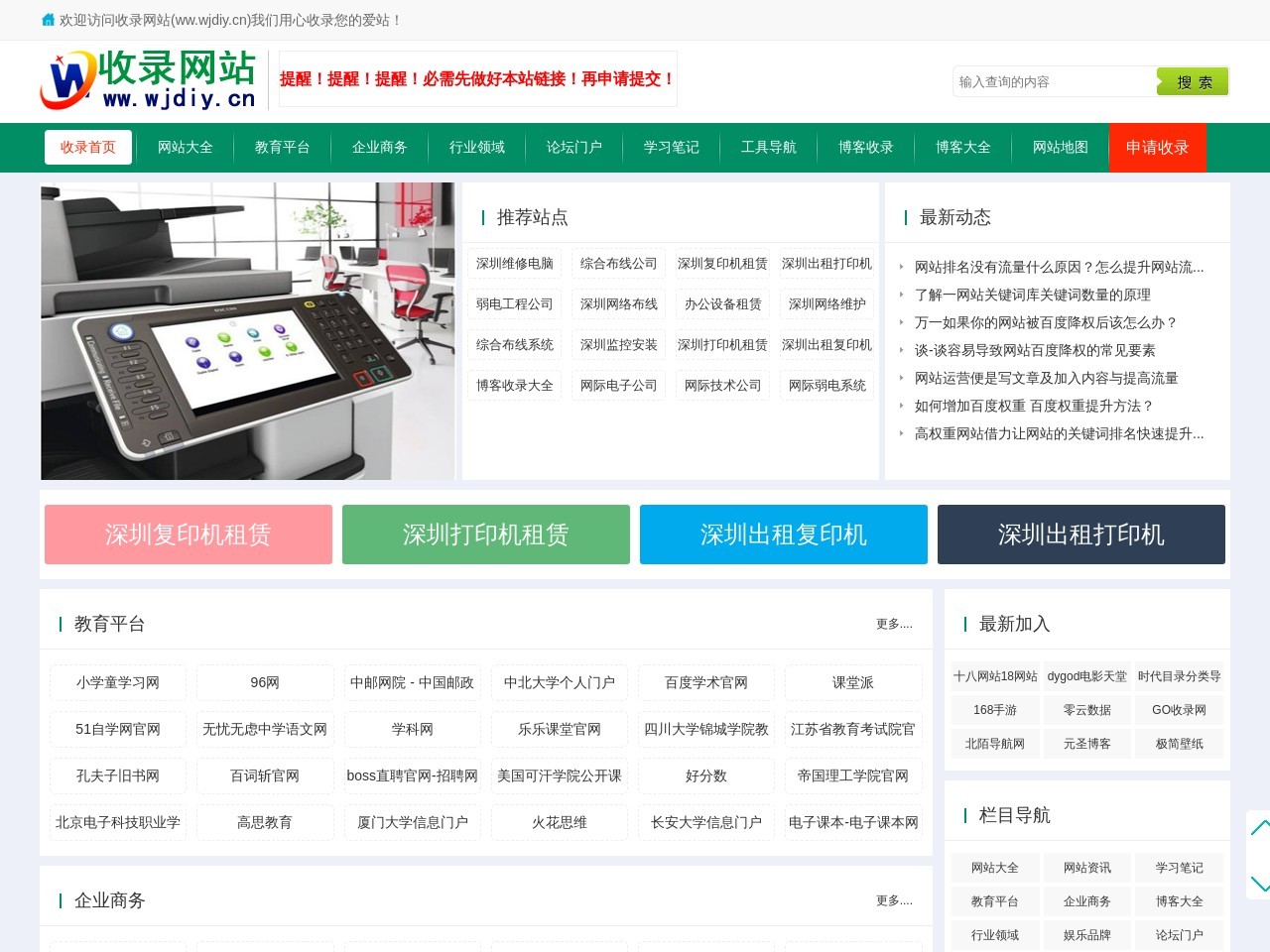Go to 教育平台 in the navigation bar
The height and width of the screenshot is (952, 1270).
coord(282,148)
